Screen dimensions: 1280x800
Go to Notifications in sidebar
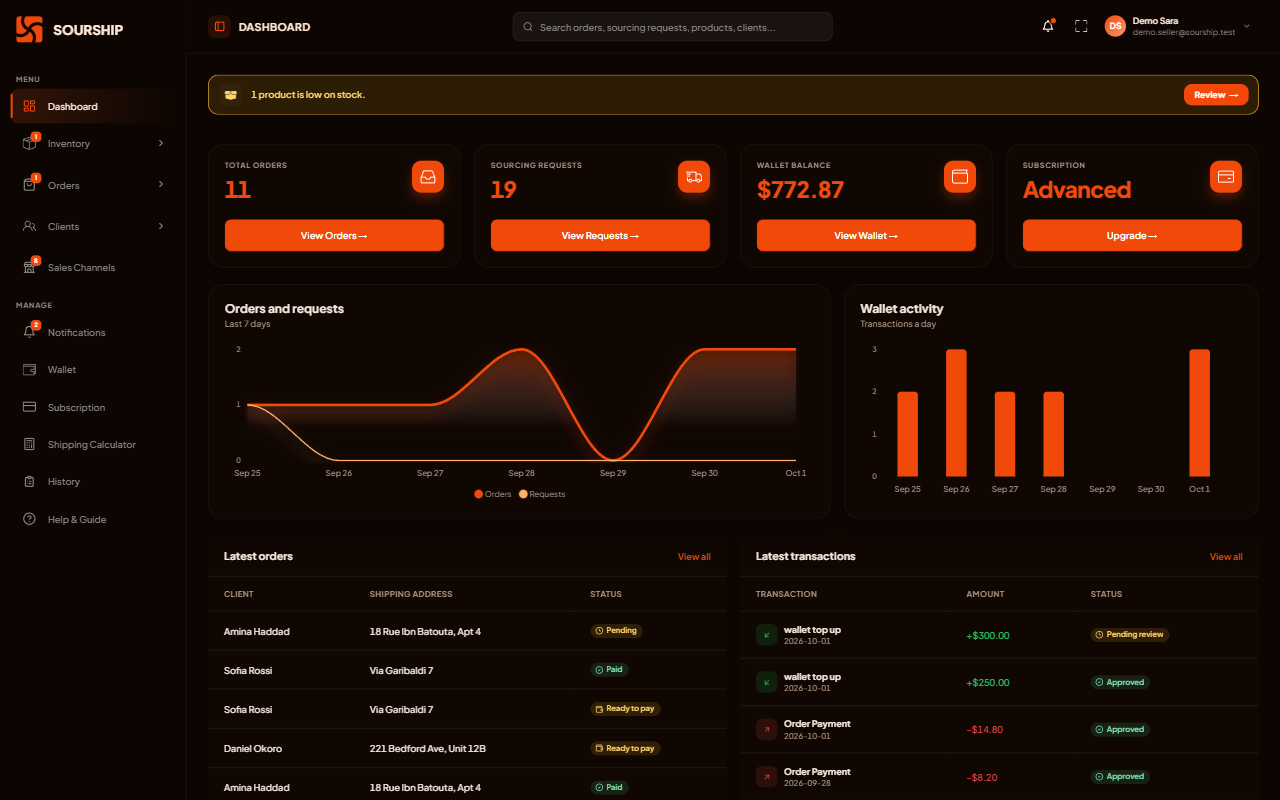[88, 332]
